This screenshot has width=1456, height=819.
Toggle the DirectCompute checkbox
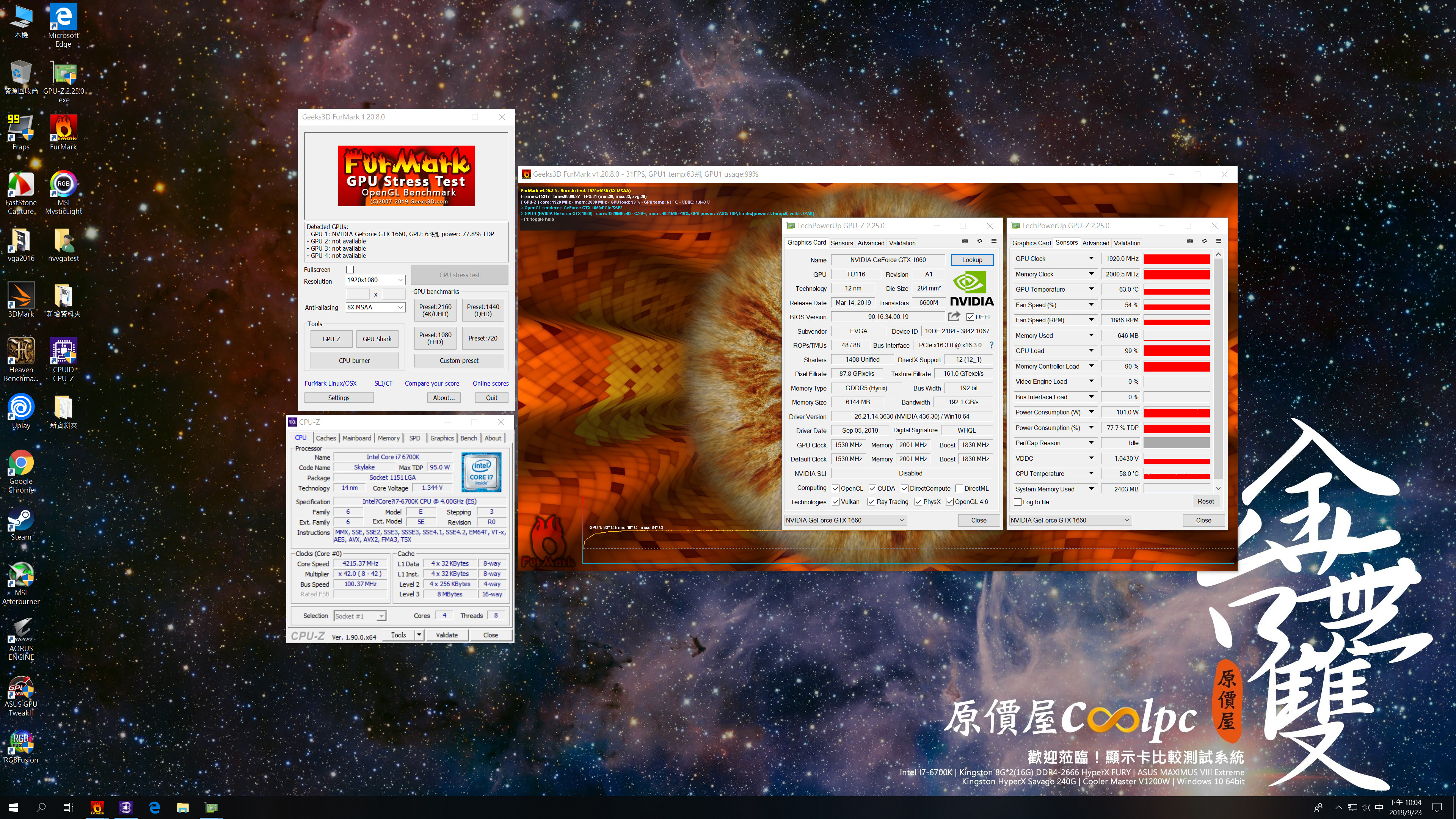(904, 488)
